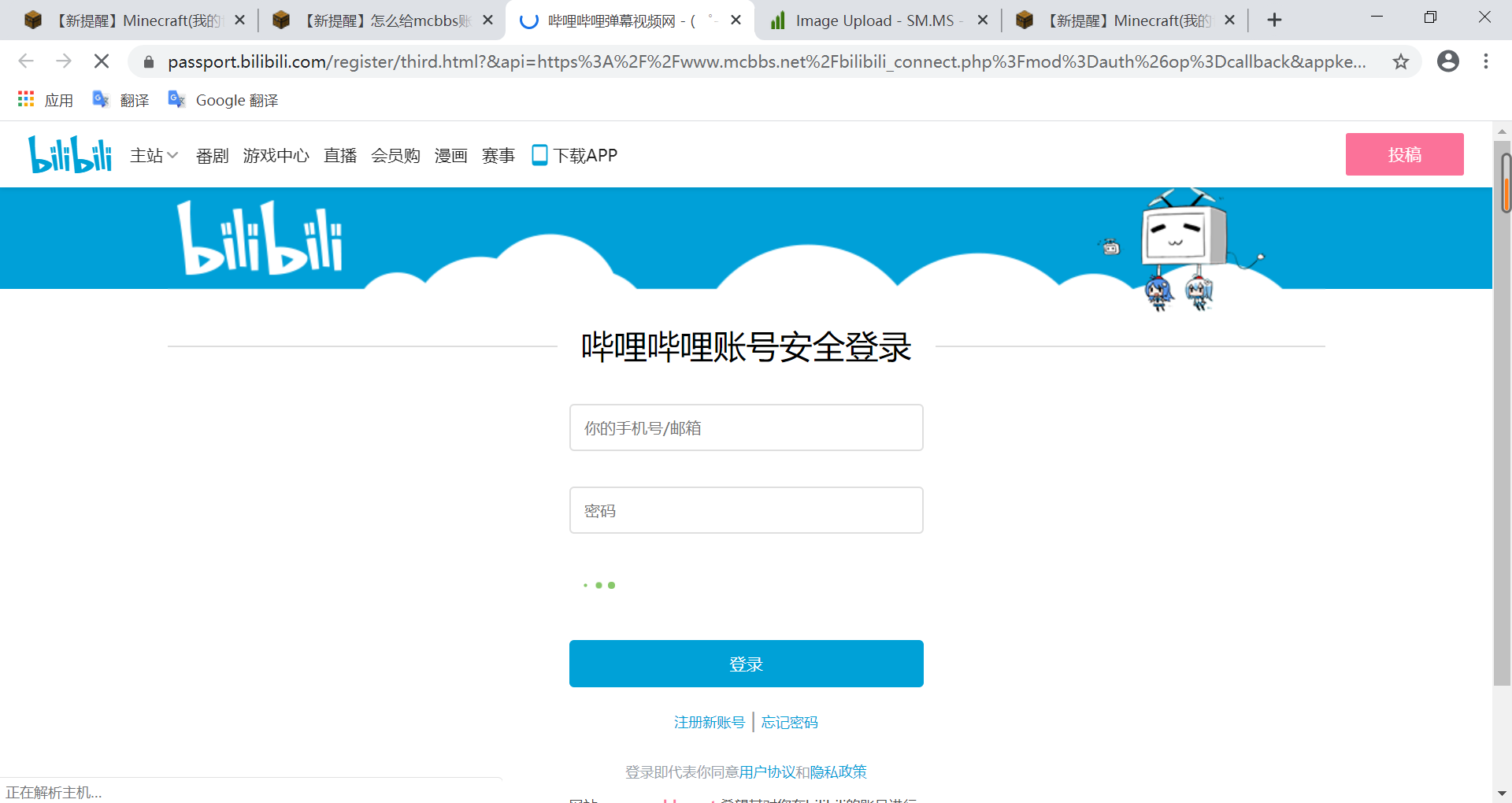Visit the 漫画 section
This screenshot has width=1512, height=803.
(x=450, y=155)
